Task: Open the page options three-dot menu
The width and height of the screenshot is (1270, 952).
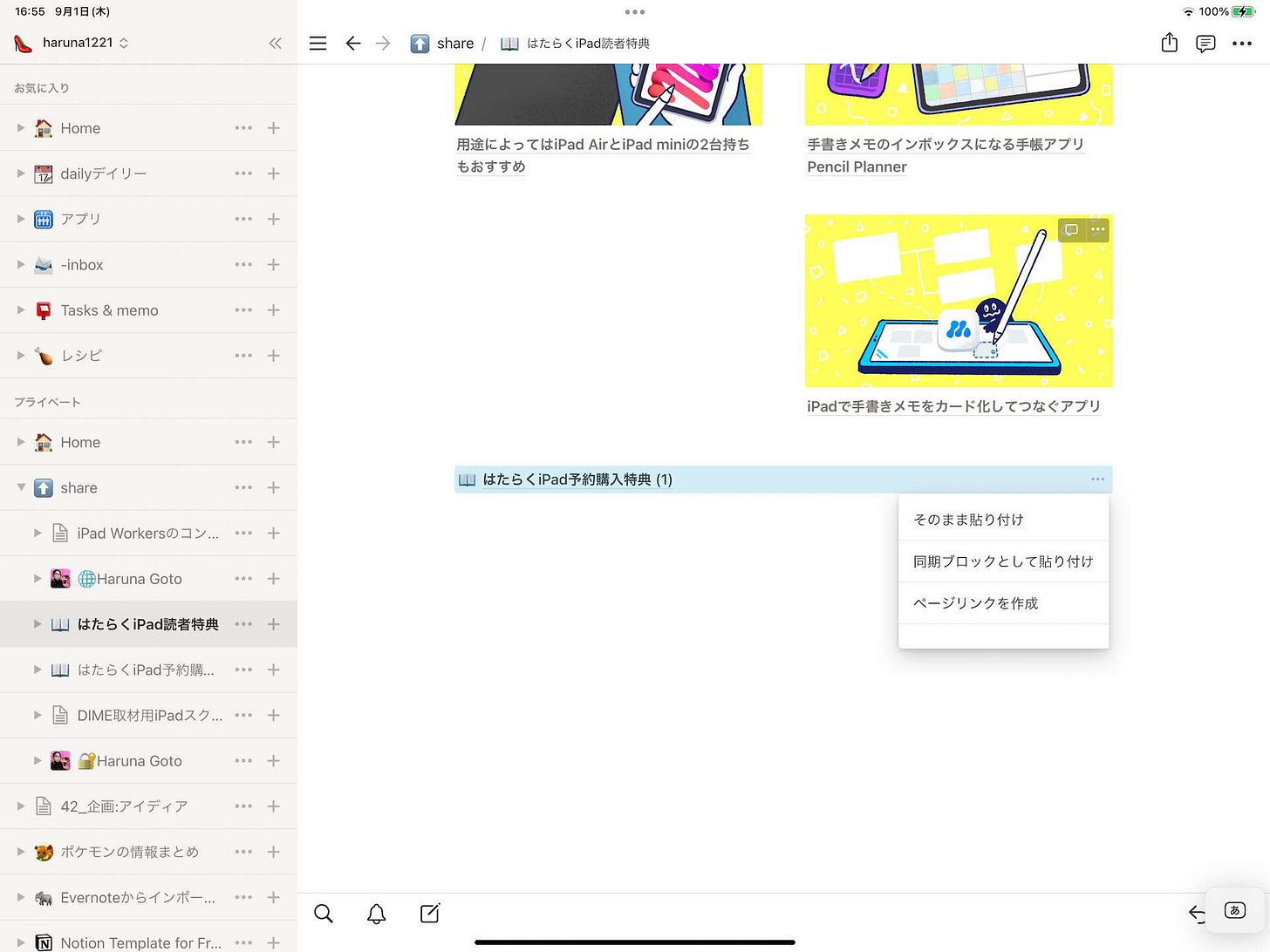Action: coord(1242,44)
